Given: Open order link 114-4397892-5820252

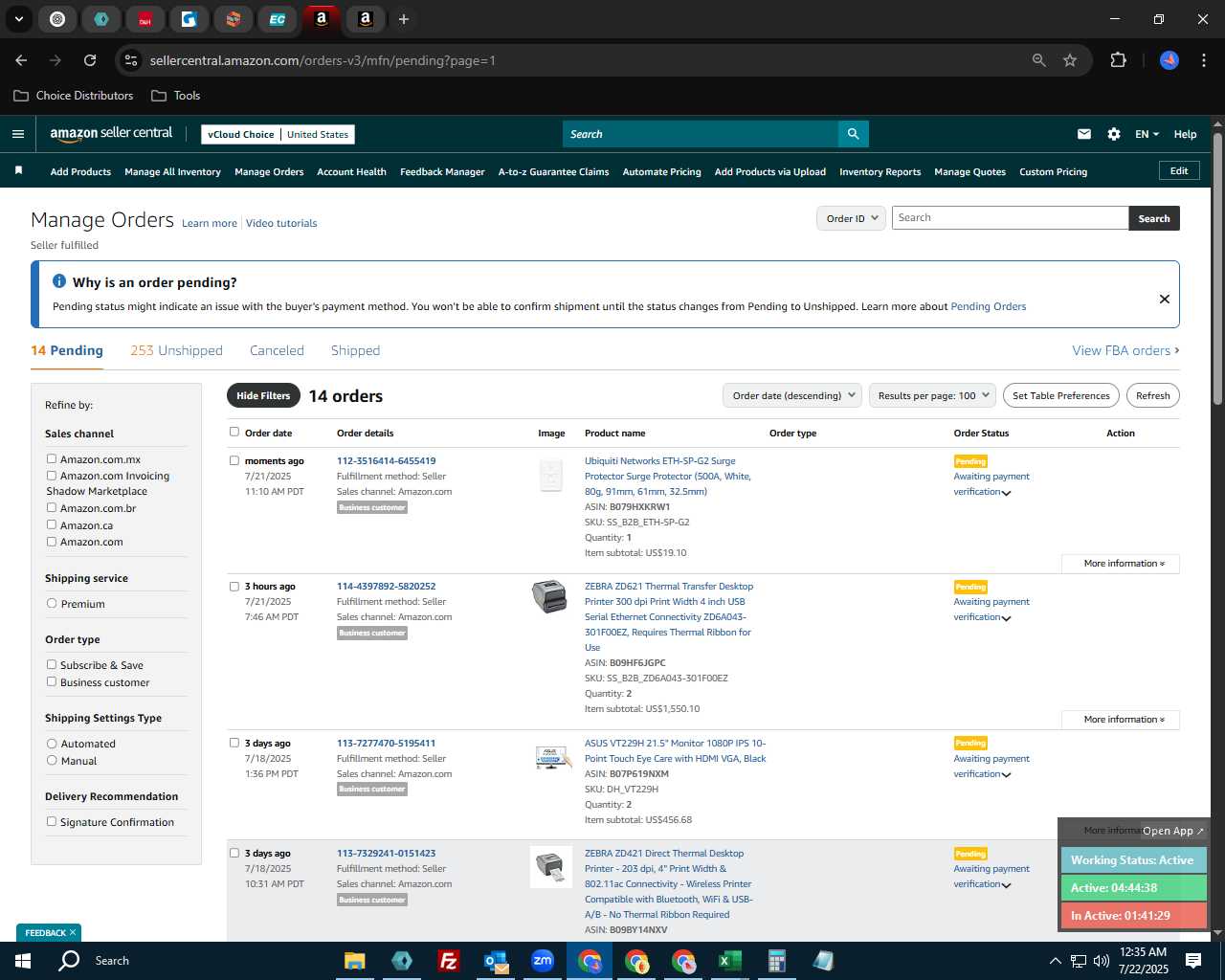Looking at the screenshot, I should coord(386,586).
